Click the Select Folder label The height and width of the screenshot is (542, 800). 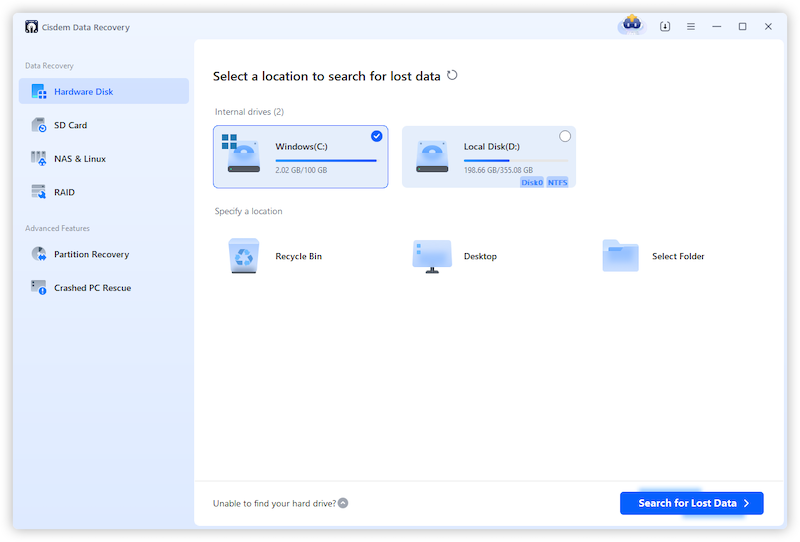(678, 256)
